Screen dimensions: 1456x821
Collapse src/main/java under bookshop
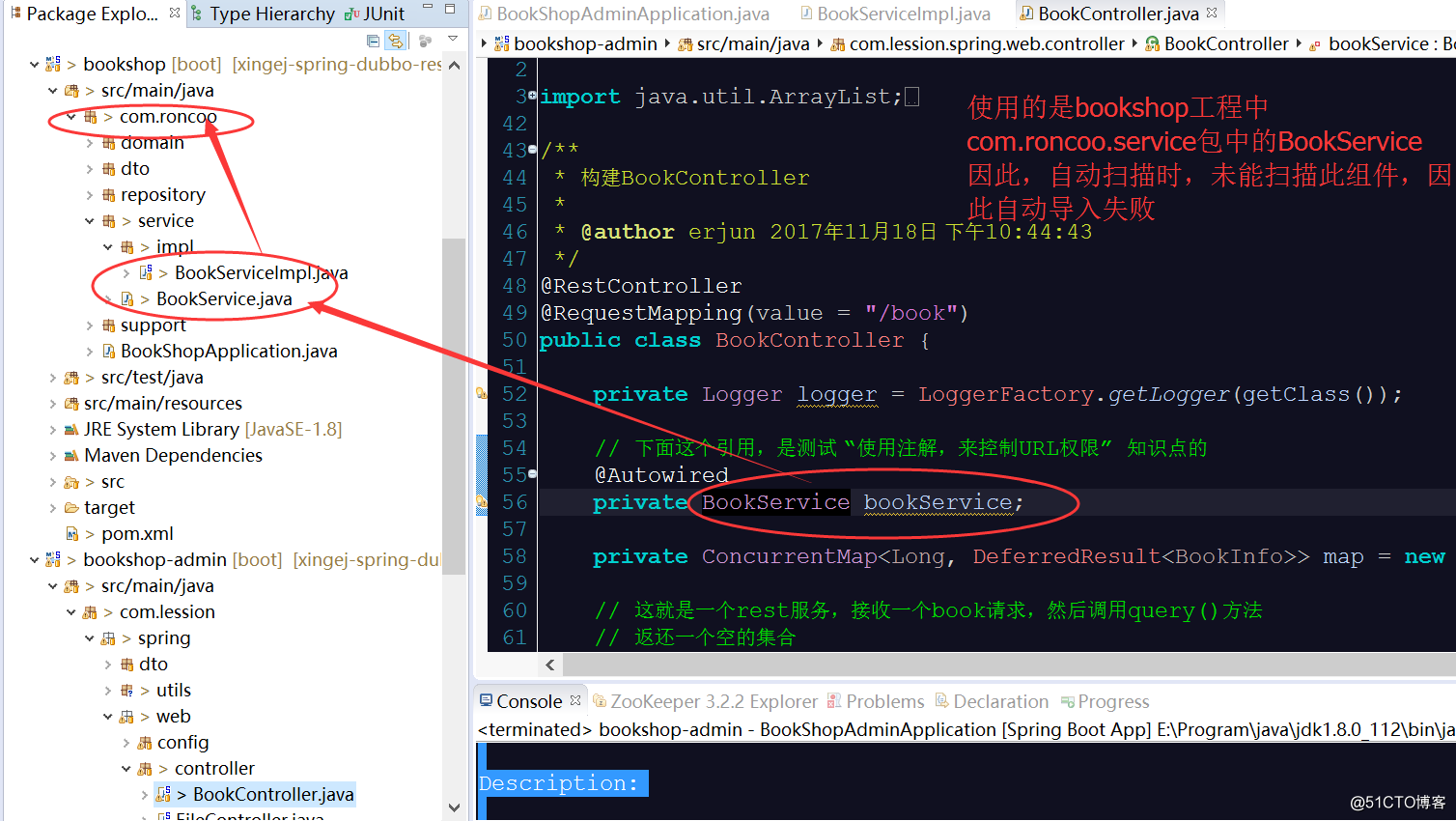52,91
